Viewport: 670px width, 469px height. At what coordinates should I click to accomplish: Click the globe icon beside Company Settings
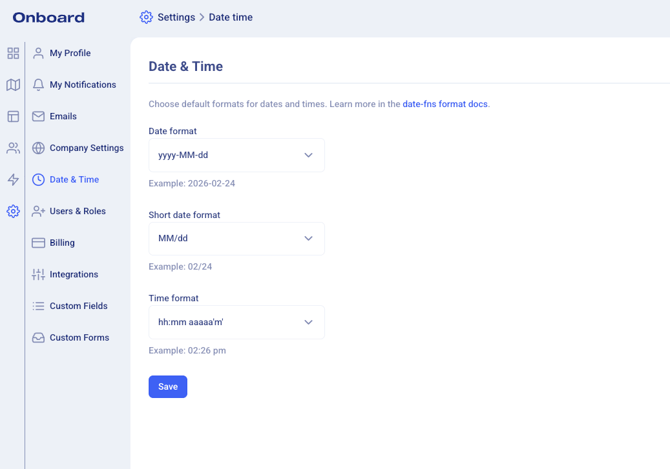pyautogui.click(x=38, y=148)
